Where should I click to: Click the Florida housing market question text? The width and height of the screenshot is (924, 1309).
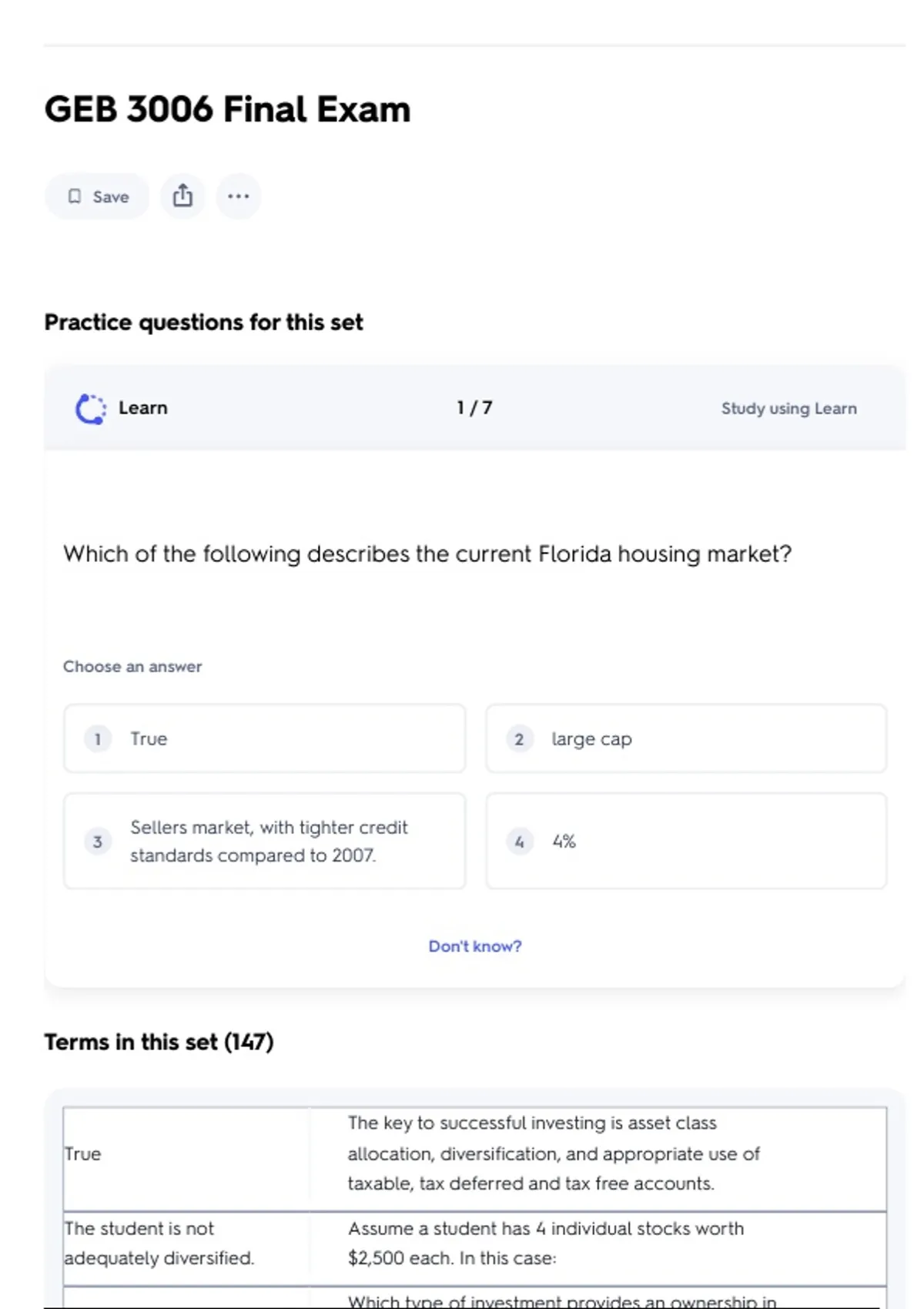[x=427, y=554]
